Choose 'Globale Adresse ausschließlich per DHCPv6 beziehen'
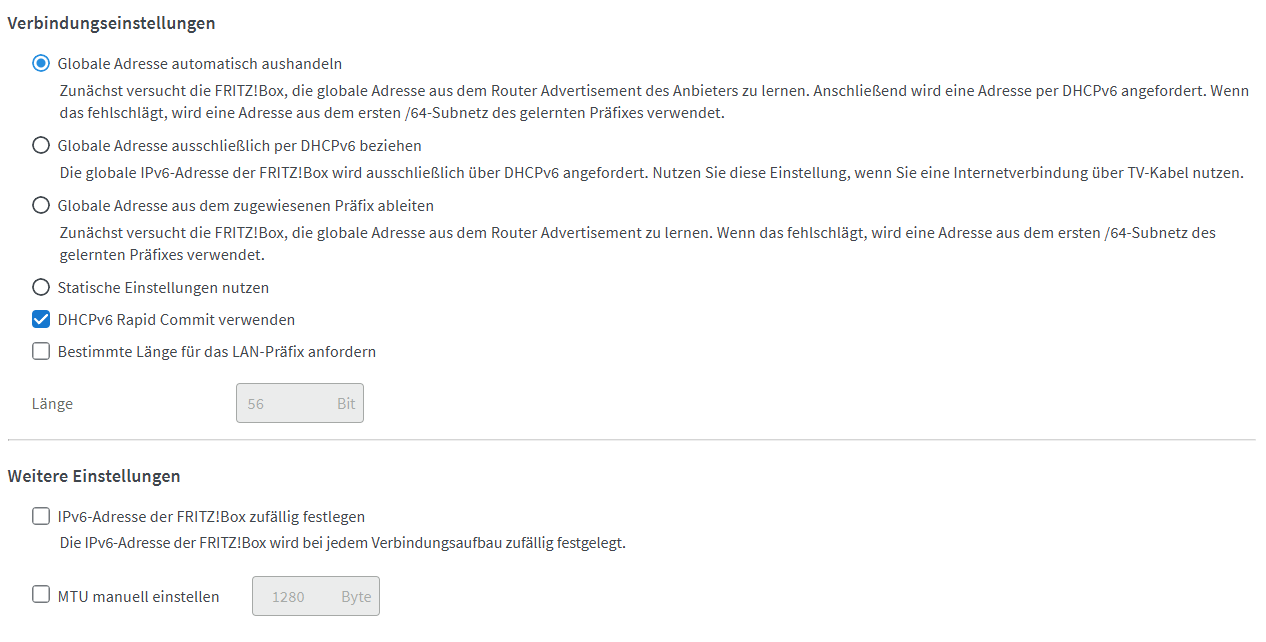The image size is (1266, 642). point(41,145)
